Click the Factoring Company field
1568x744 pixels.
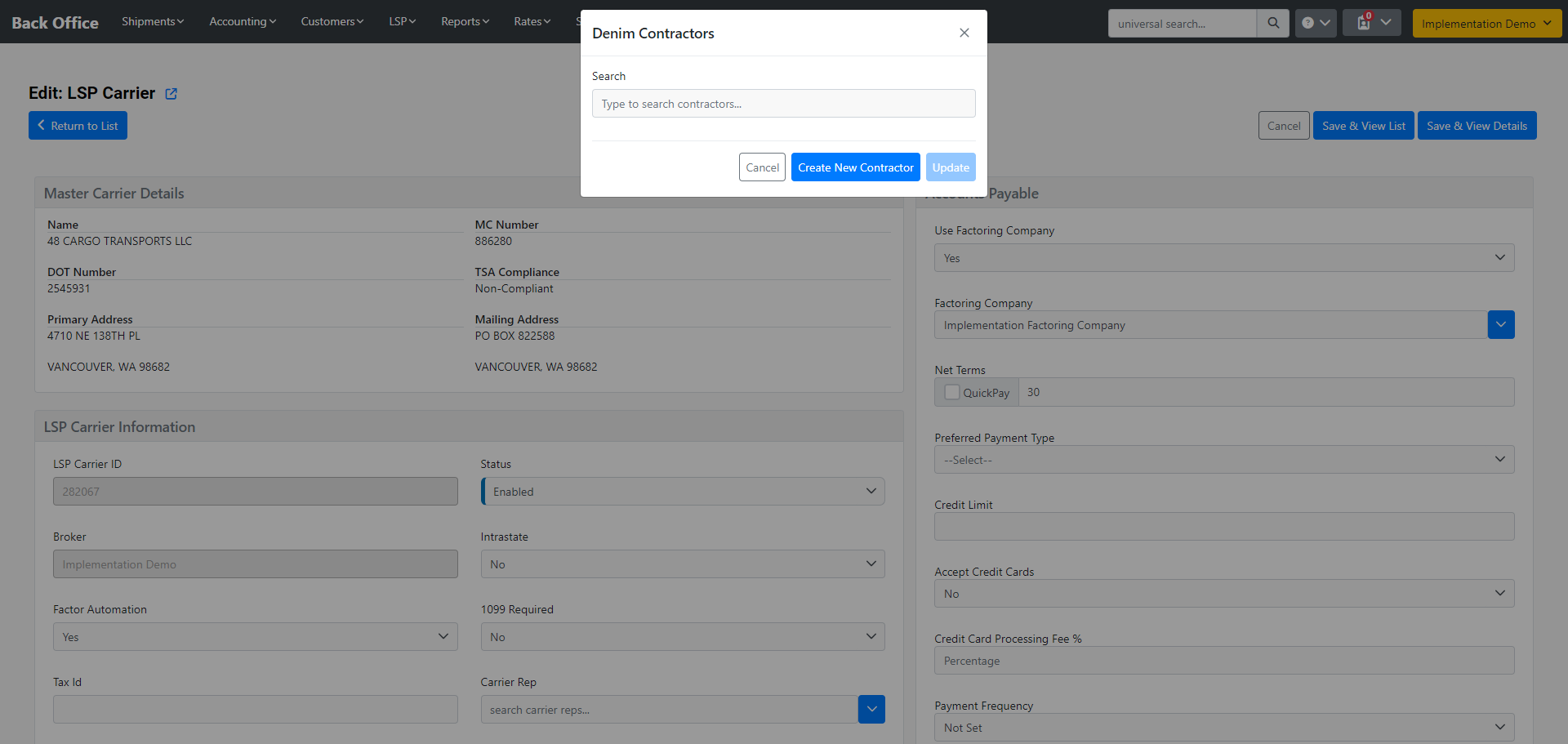[1211, 325]
